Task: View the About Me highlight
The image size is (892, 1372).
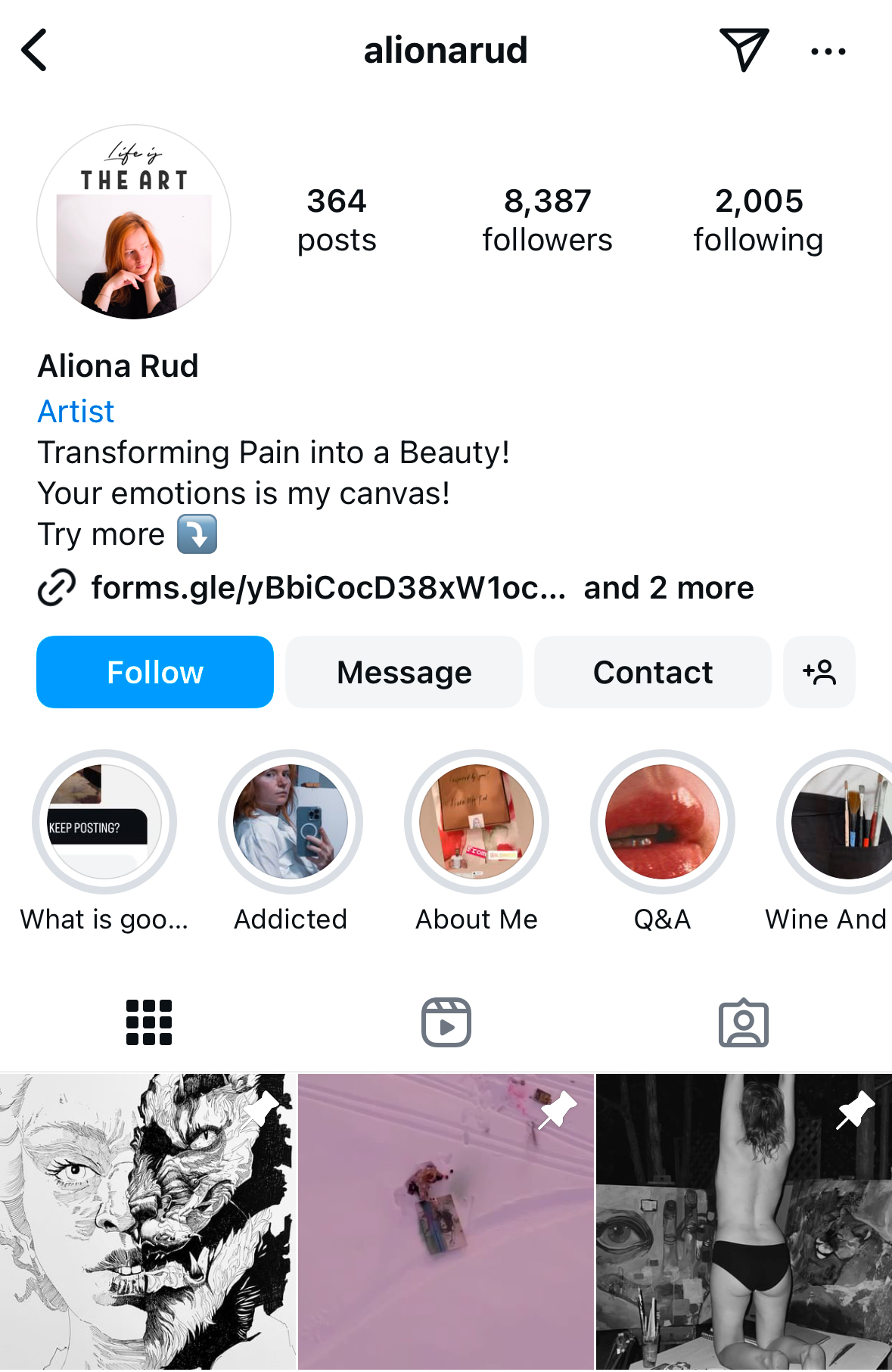Action: pos(477,822)
